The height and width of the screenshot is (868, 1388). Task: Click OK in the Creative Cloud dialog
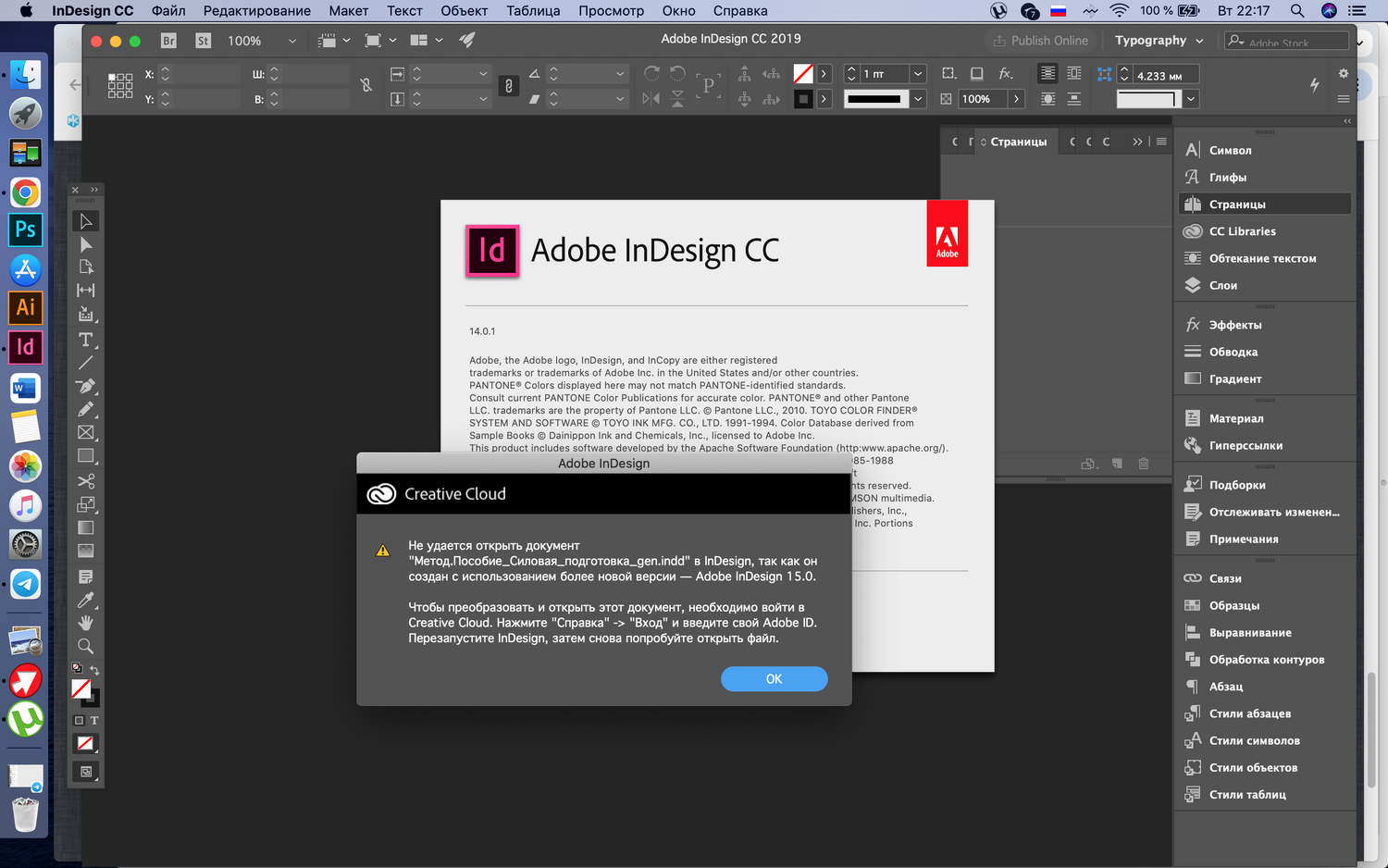click(775, 679)
